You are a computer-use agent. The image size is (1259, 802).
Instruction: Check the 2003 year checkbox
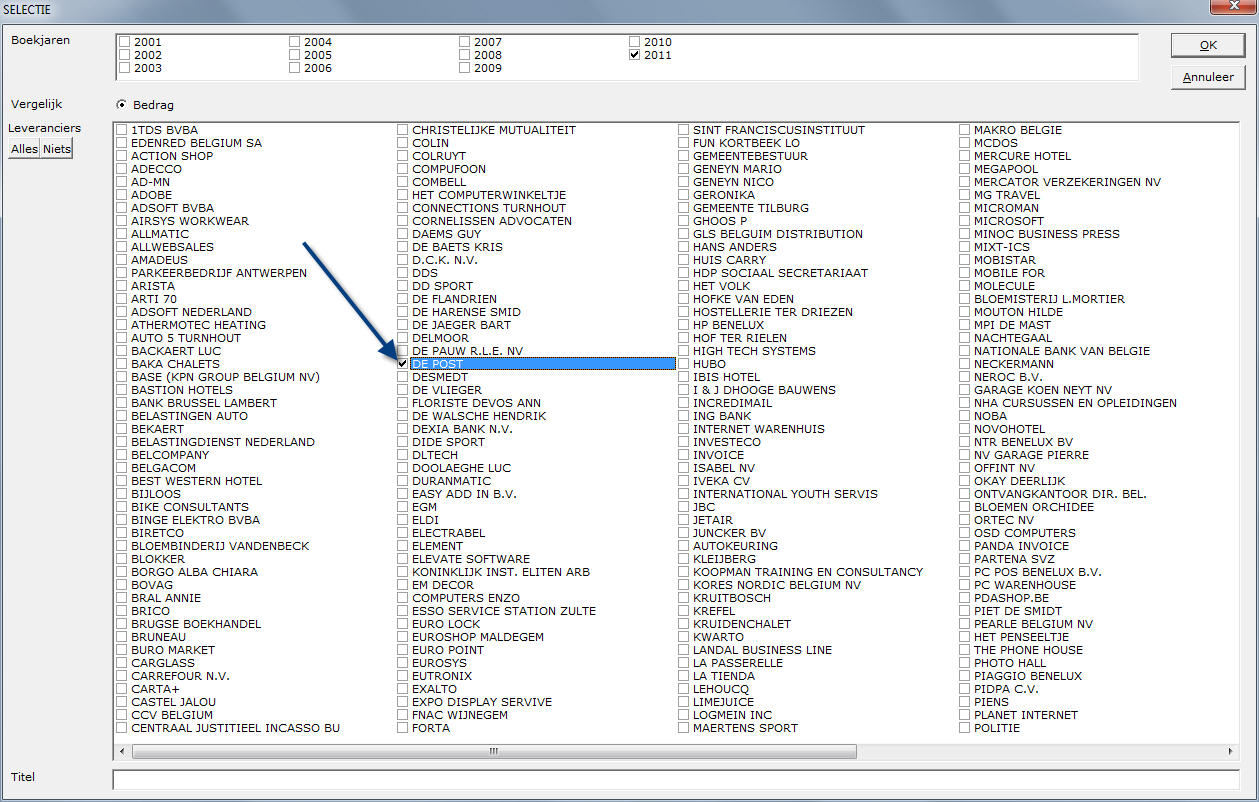point(124,68)
